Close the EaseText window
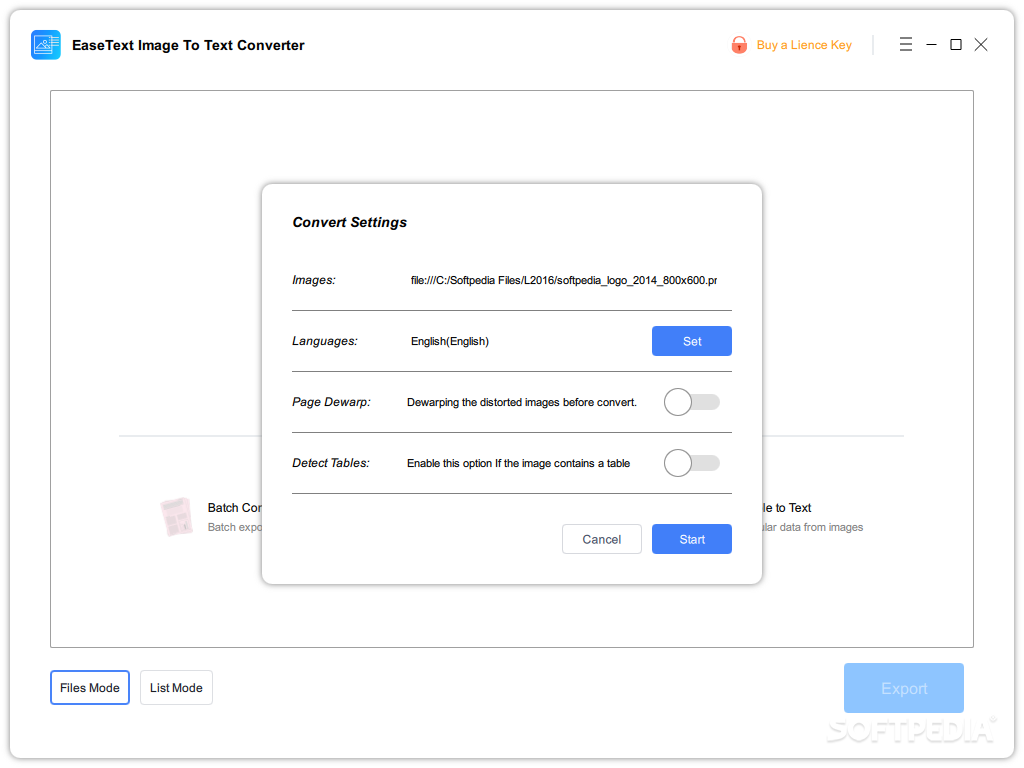The height and width of the screenshot is (768, 1024). coord(980,44)
